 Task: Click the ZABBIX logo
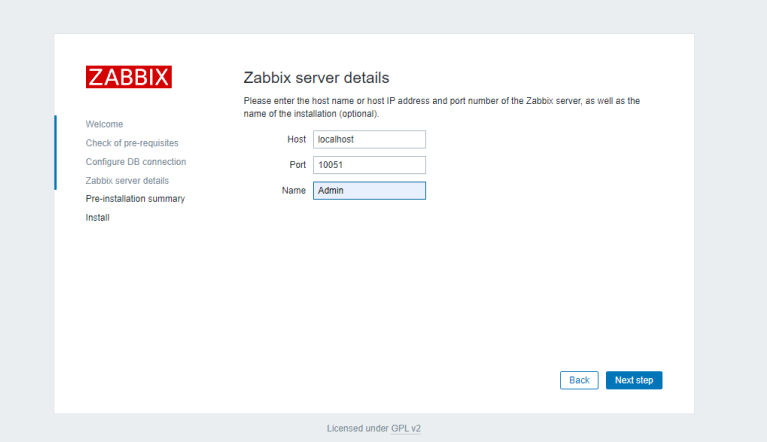click(129, 77)
